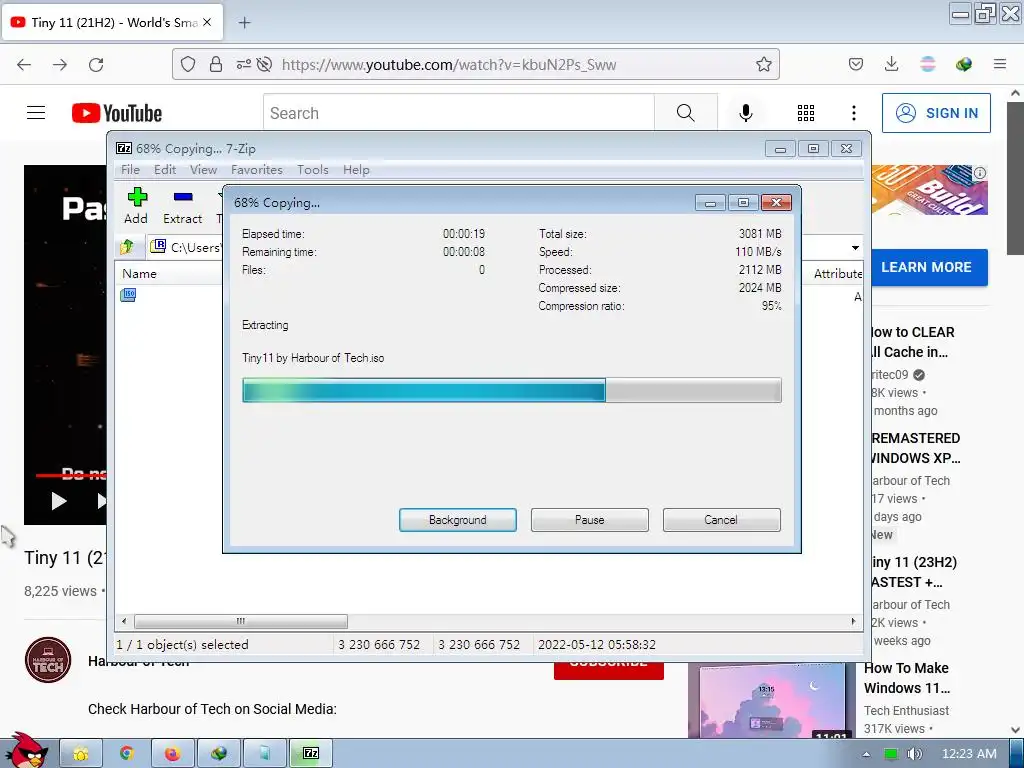The height and width of the screenshot is (768, 1024).
Task: Click the 7-Zip horizontal scrollbar thumb
Action: coord(241,621)
